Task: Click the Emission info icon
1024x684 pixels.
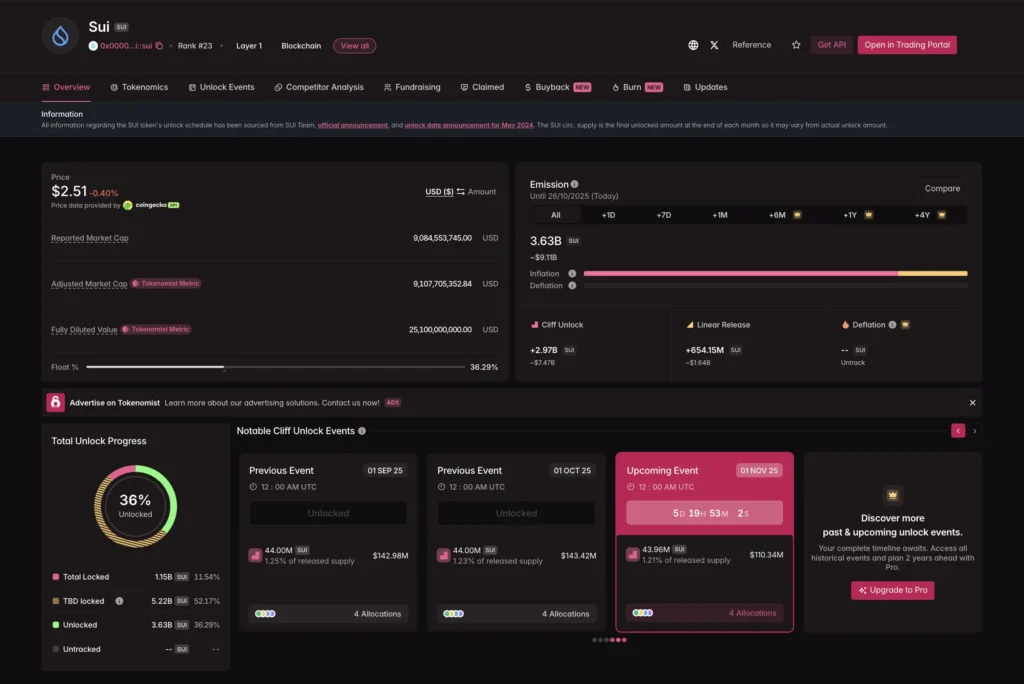Action: click(575, 184)
